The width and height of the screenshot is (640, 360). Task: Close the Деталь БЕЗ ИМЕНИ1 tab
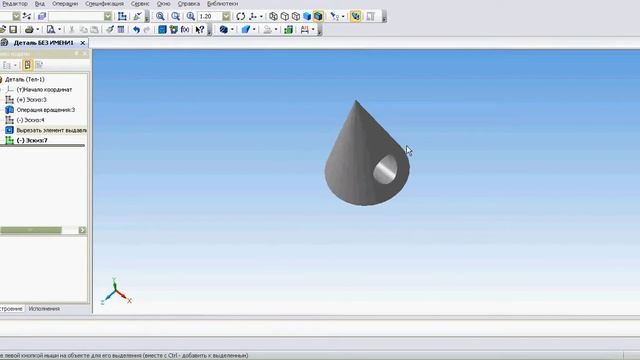pyautogui.click(x=83, y=43)
